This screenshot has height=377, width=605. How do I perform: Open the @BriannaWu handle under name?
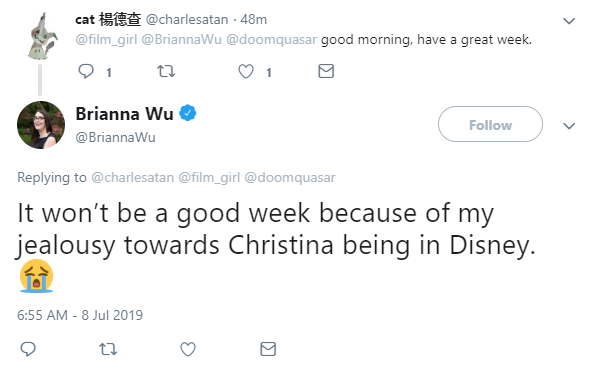(x=115, y=137)
